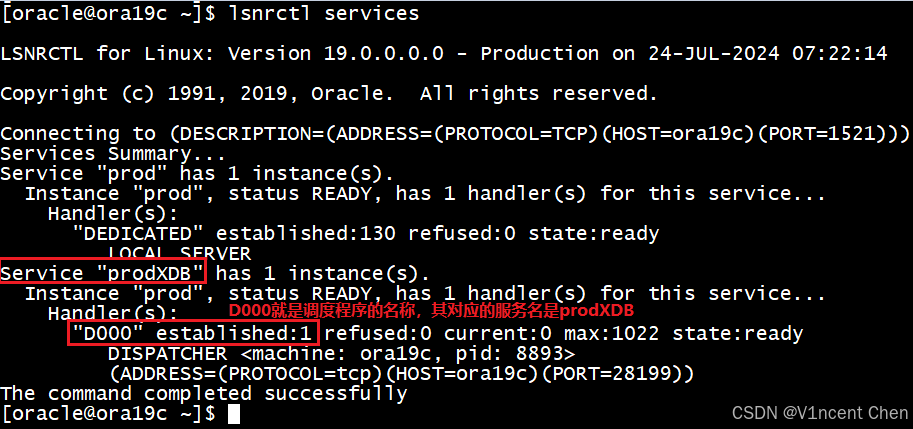The height and width of the screenshot is (429, 913).
Task: Click the DISPATCHER machine pid 8893 line
Action: (x=341, y=353)
